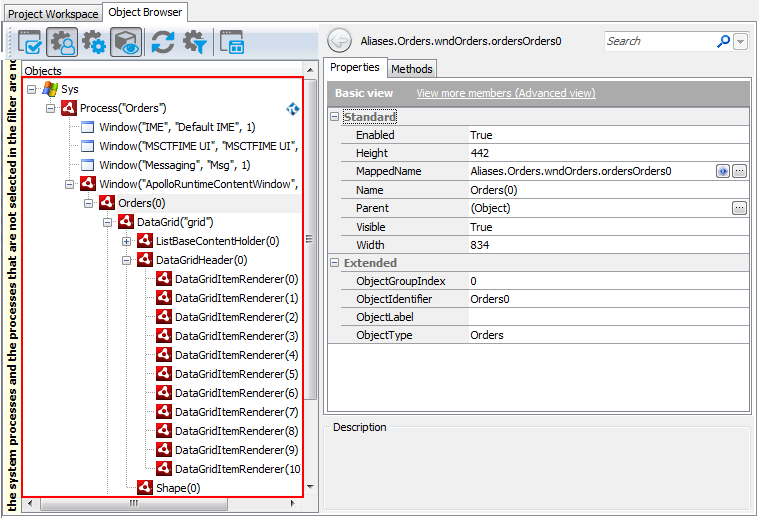This screenshot has width=759, height=518.
Task: Click the magnifier icon in Search box
Action: tap(723, 41)
